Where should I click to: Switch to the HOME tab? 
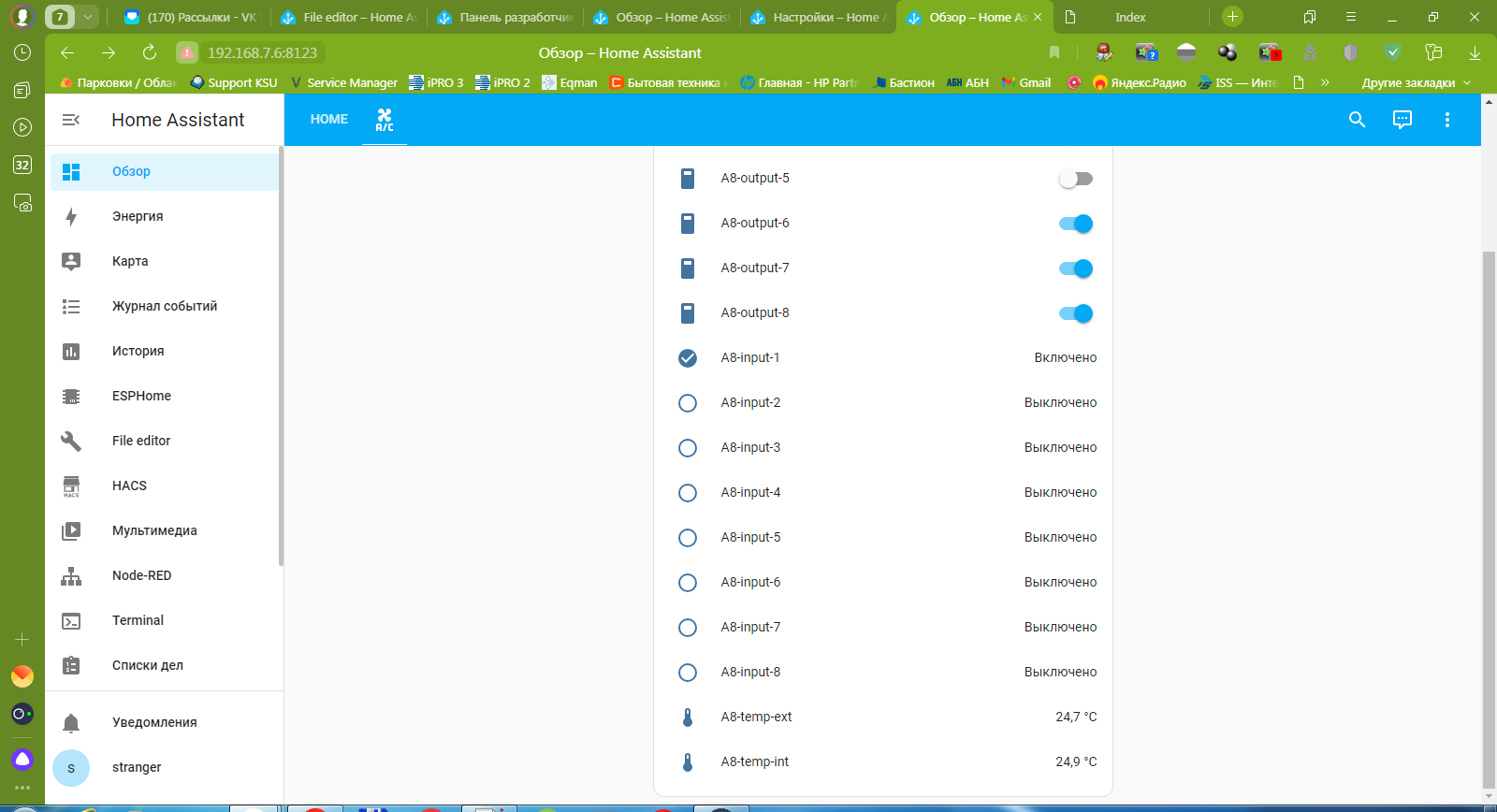pos(329,120)
